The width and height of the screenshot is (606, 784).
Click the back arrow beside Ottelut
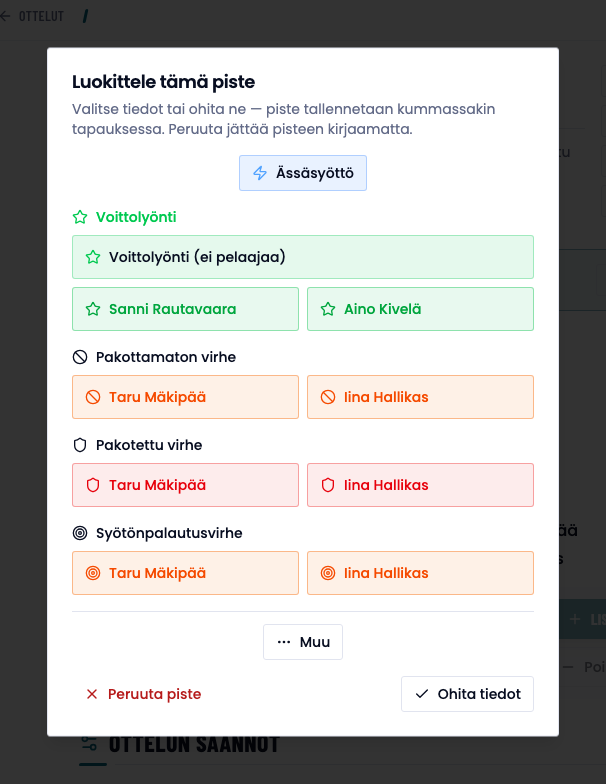click(6, 16)
